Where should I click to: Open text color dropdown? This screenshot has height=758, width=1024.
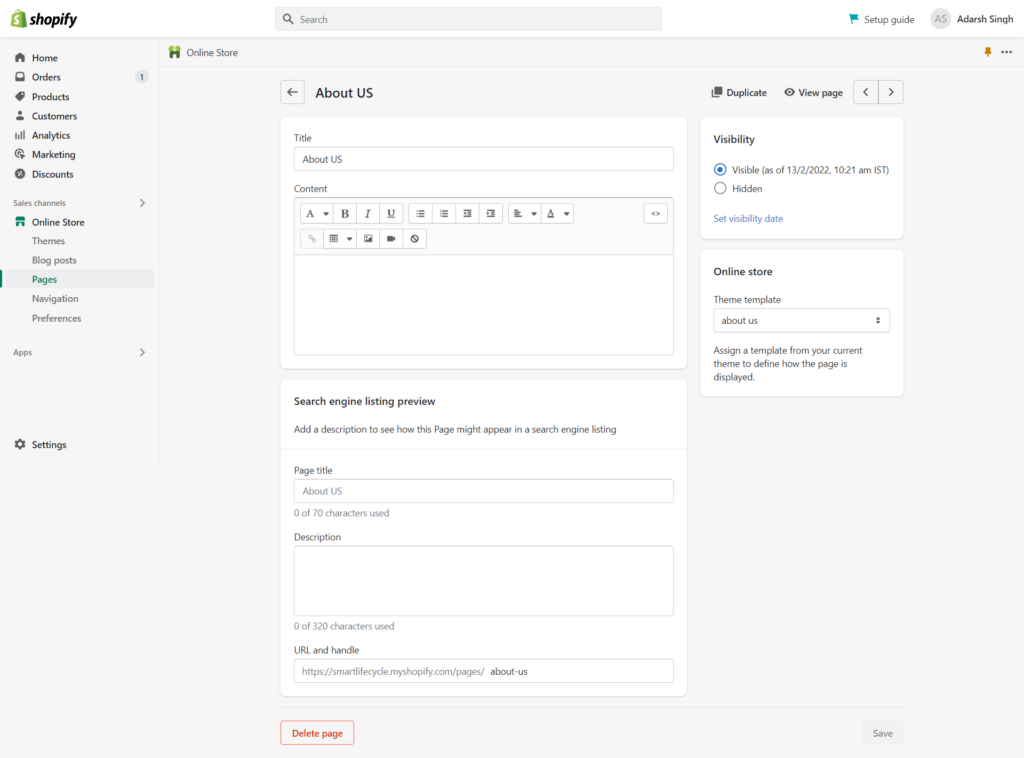coord(557,213)
